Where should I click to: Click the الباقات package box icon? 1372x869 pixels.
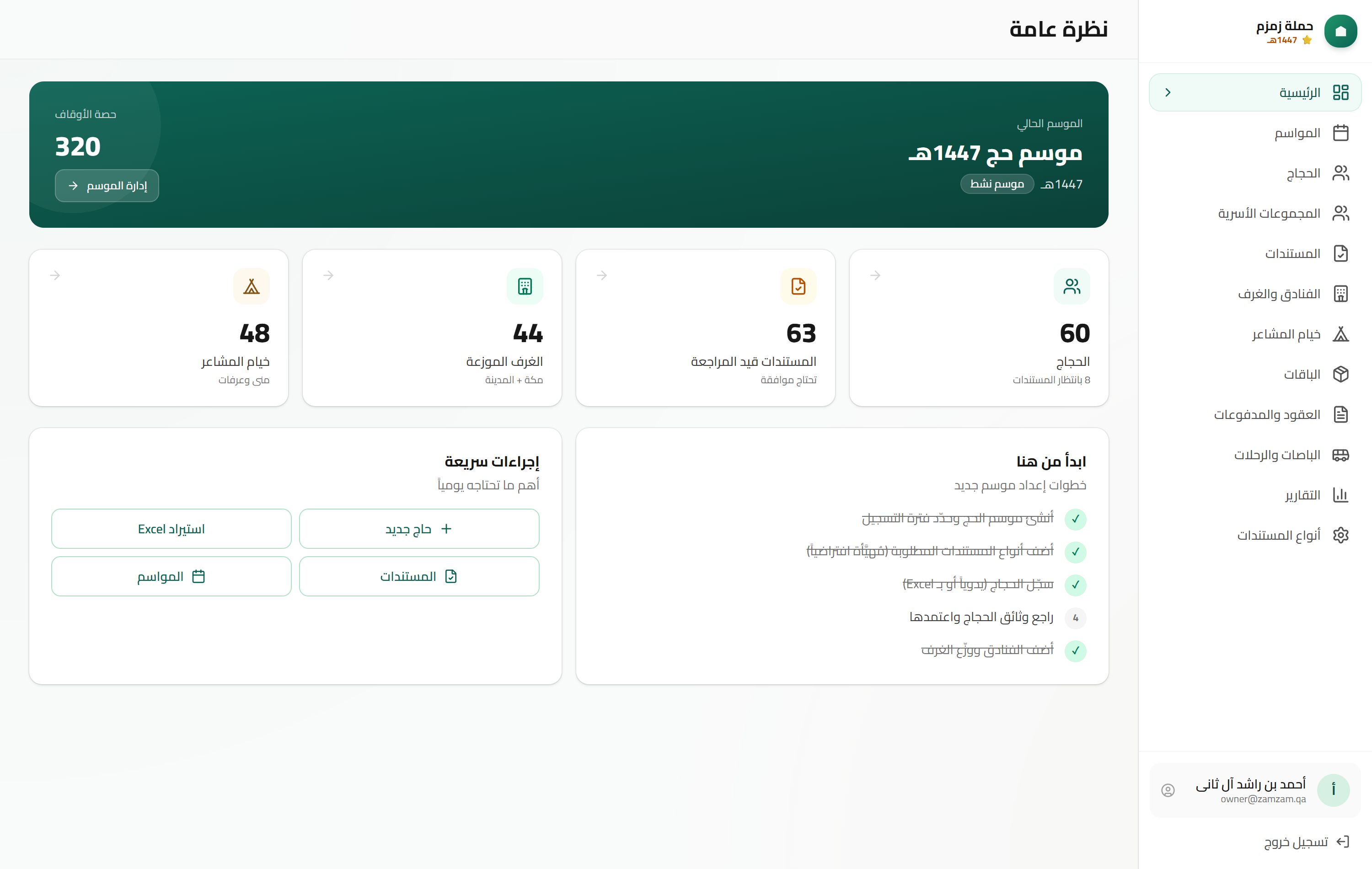pyautogui.click(x=1340, y=374)
